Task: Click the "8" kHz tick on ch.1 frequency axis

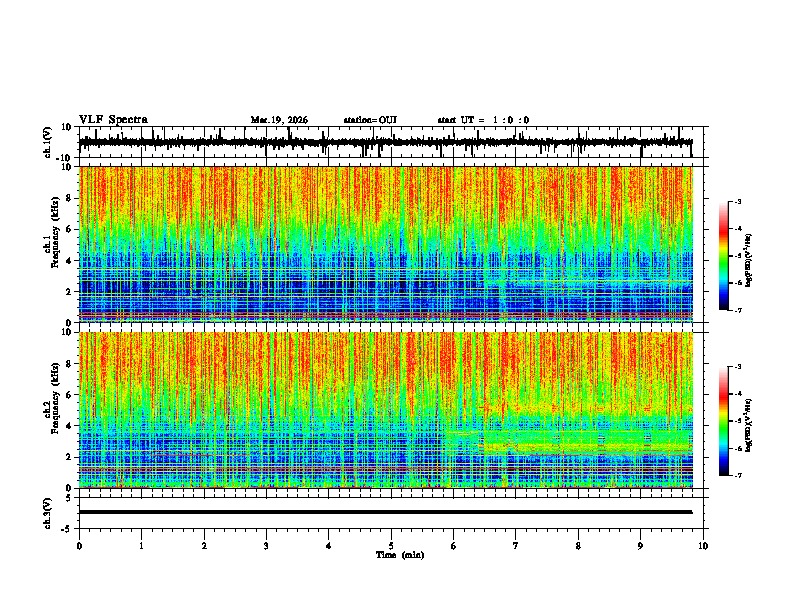Action: click(x=69, y=198)
